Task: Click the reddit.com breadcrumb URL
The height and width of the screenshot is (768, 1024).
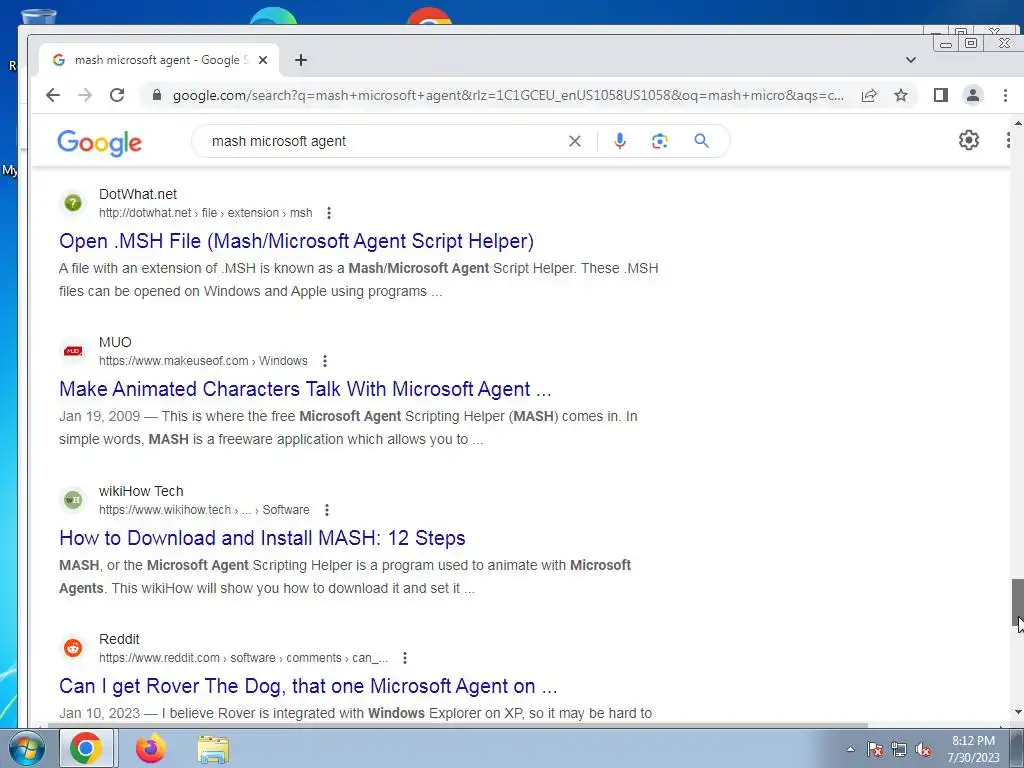Action: click(244, 658)
